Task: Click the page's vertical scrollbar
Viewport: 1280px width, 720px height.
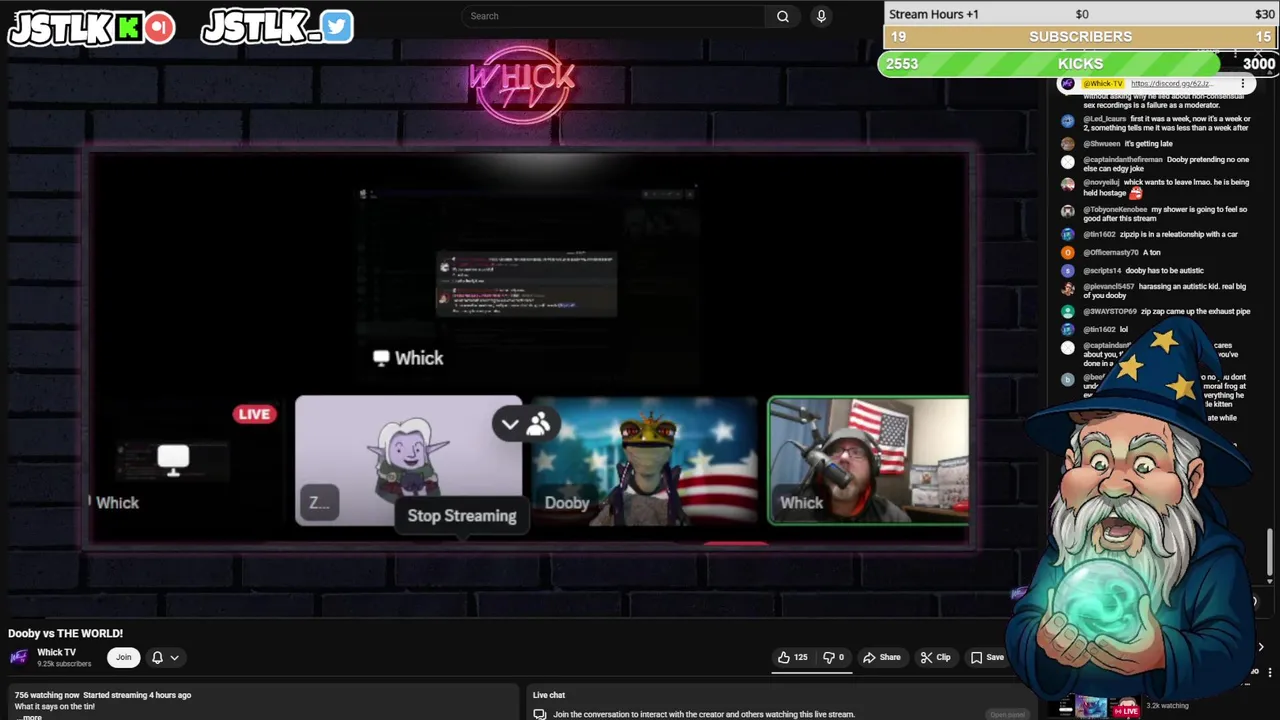Action: pyautogui.click(x=1271, y=552)
